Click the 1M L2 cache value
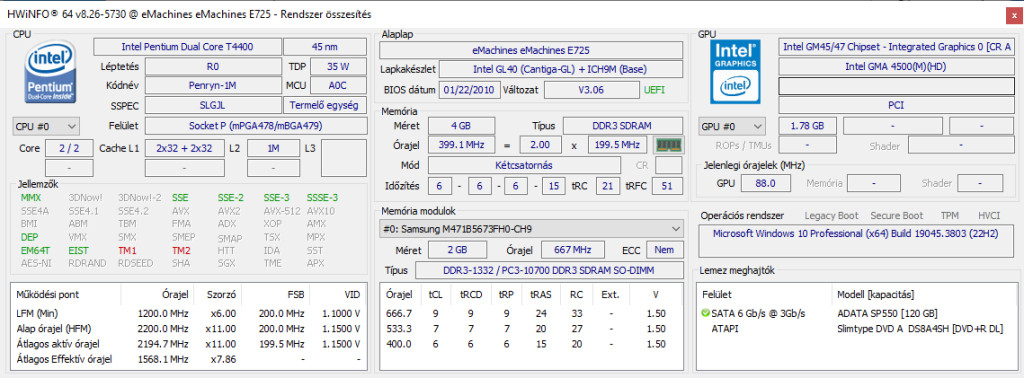Screen dimensions: 1024x378 coord(273,148)
